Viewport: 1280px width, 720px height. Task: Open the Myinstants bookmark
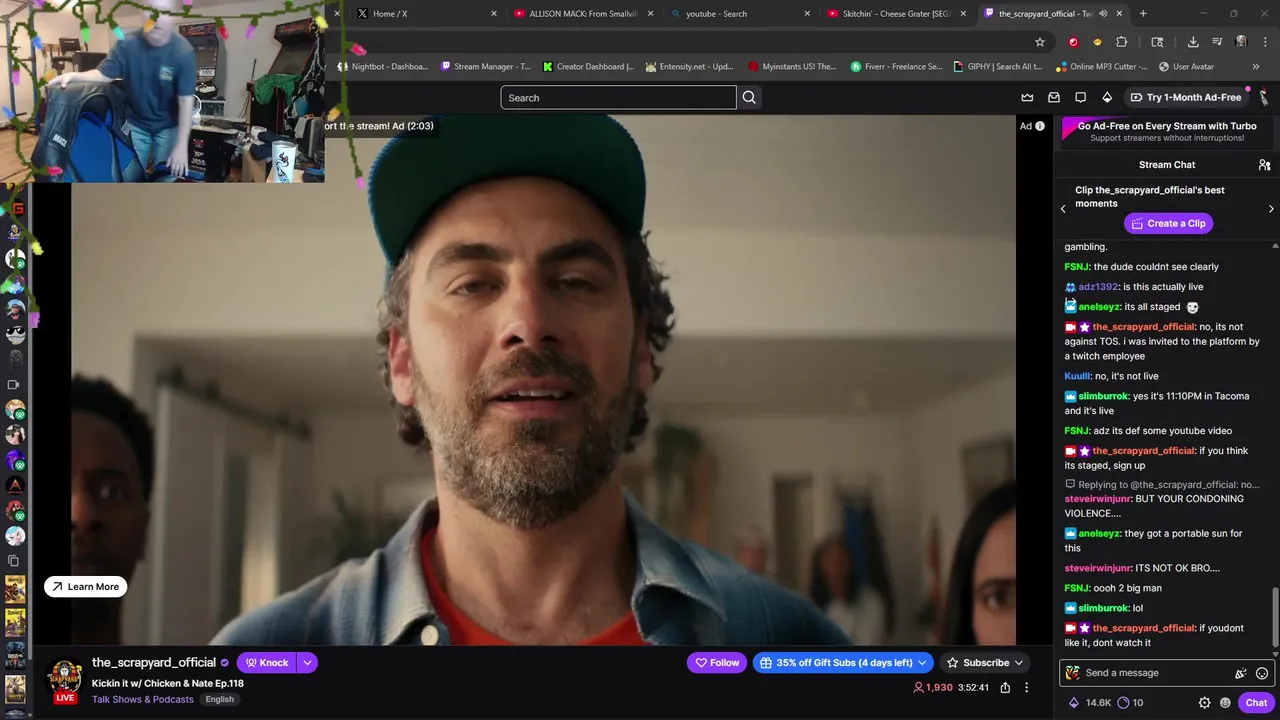tap(792, 67)
